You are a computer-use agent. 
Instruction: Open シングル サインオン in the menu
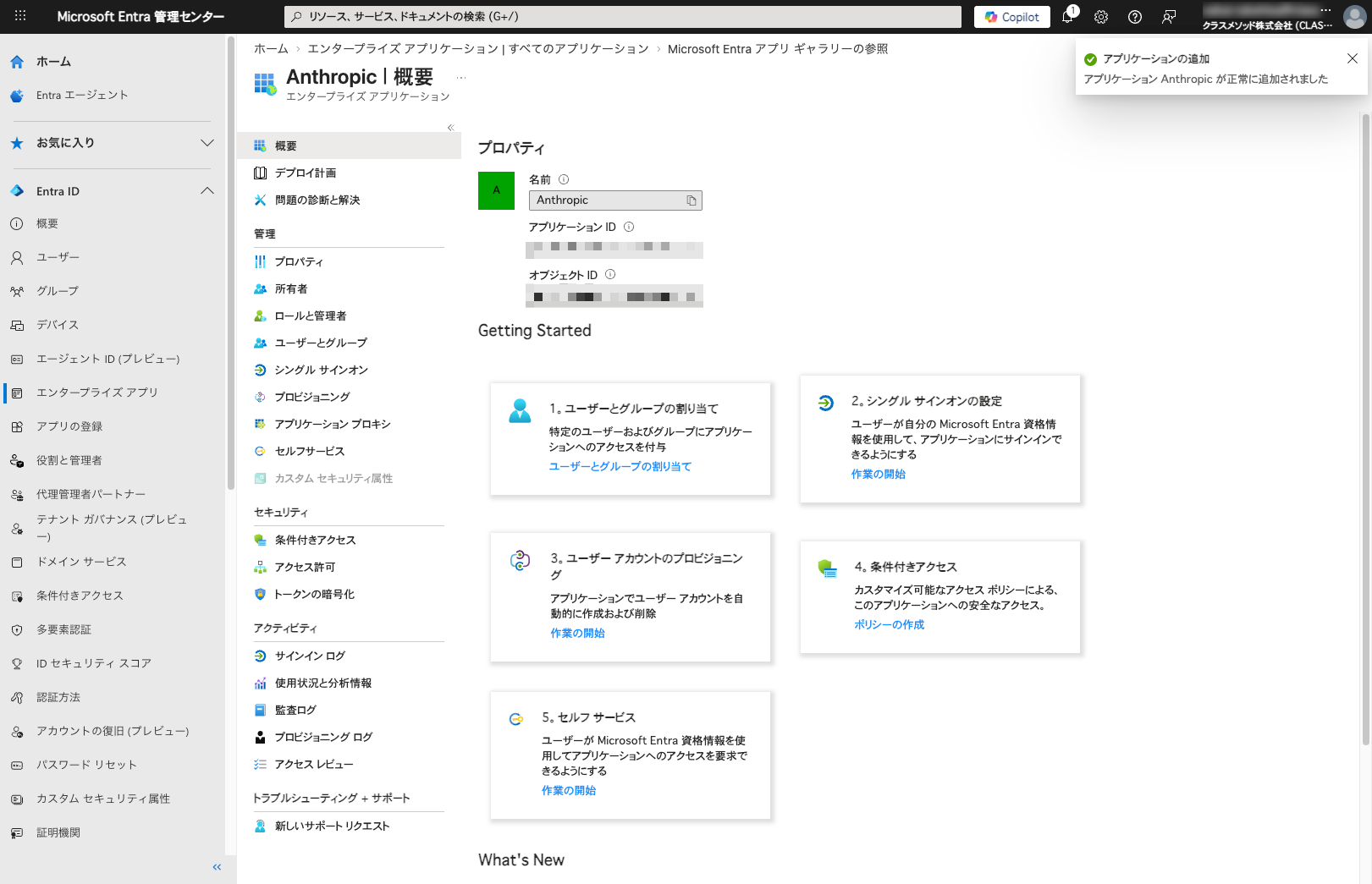(x=321, y=370)
